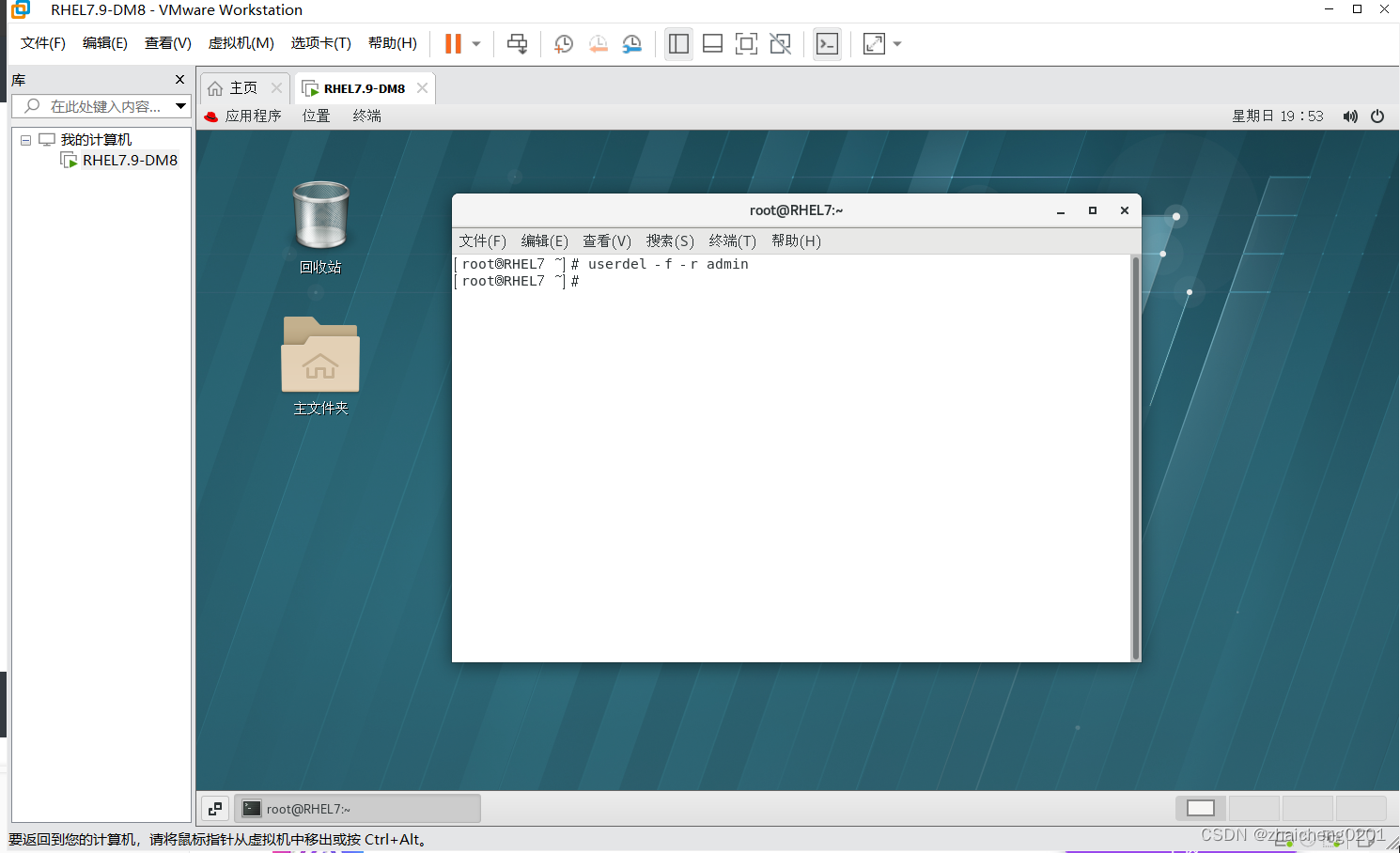Click the VMware Workstation title bar logo
Image resolution: width=1400 pixels, height=853 pixels.
(x=21, y=9)
